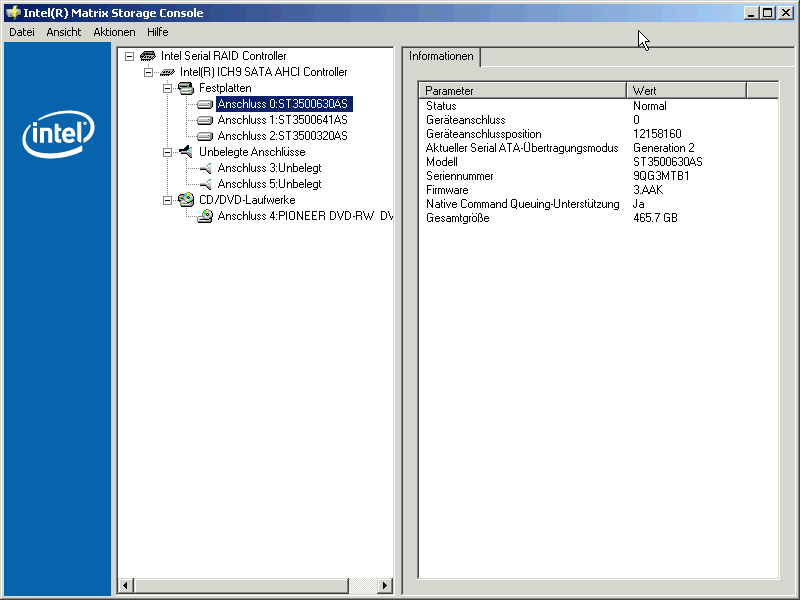Select Intel Serial RAID Controller root label

[223, 56]
